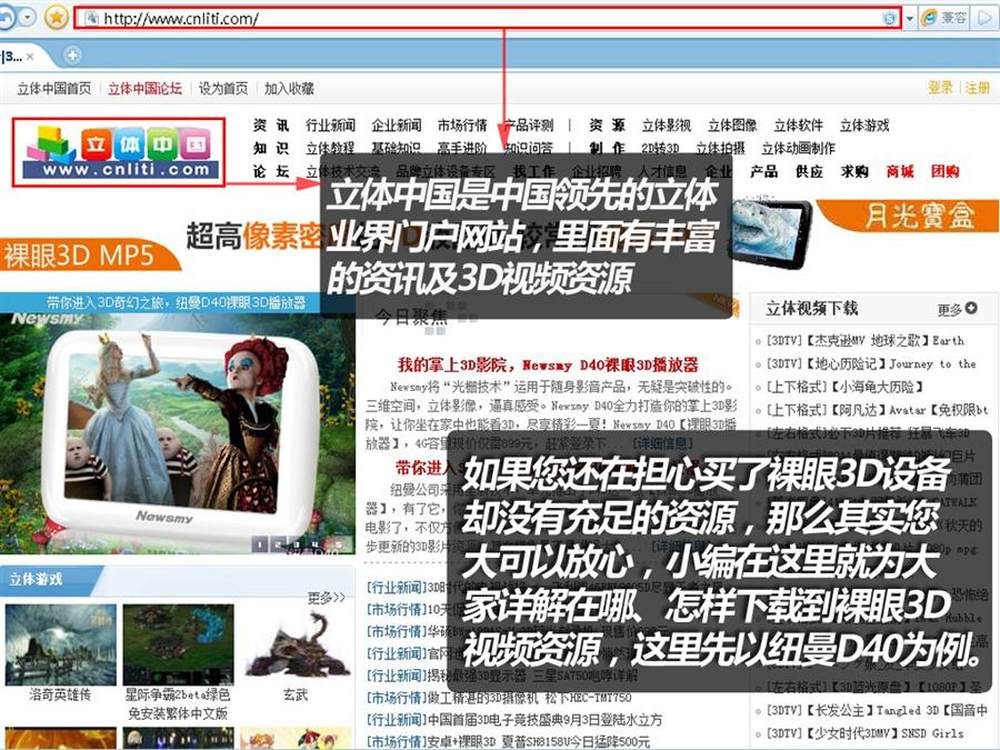This screenshot has width=1000, height=750.
Task: Click headline 我的掌上3D影院，Newsmy D40裸眼3D播放器
Action: pos(548,365)
